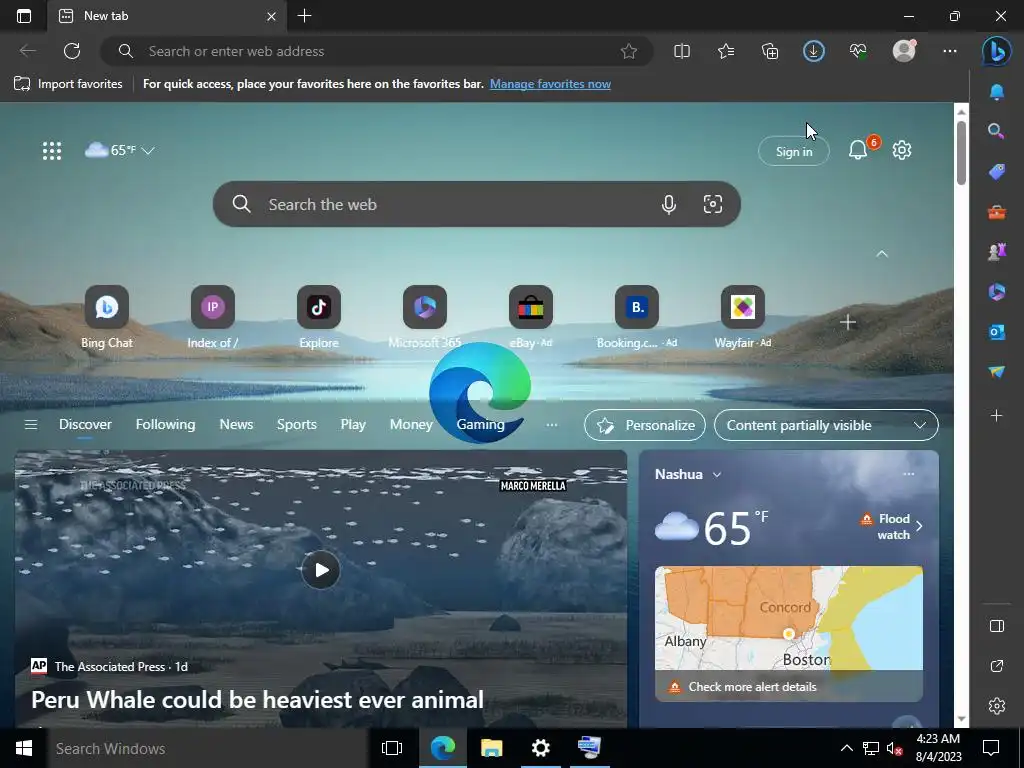Open Browser essentials heart icon

point(858,52)
